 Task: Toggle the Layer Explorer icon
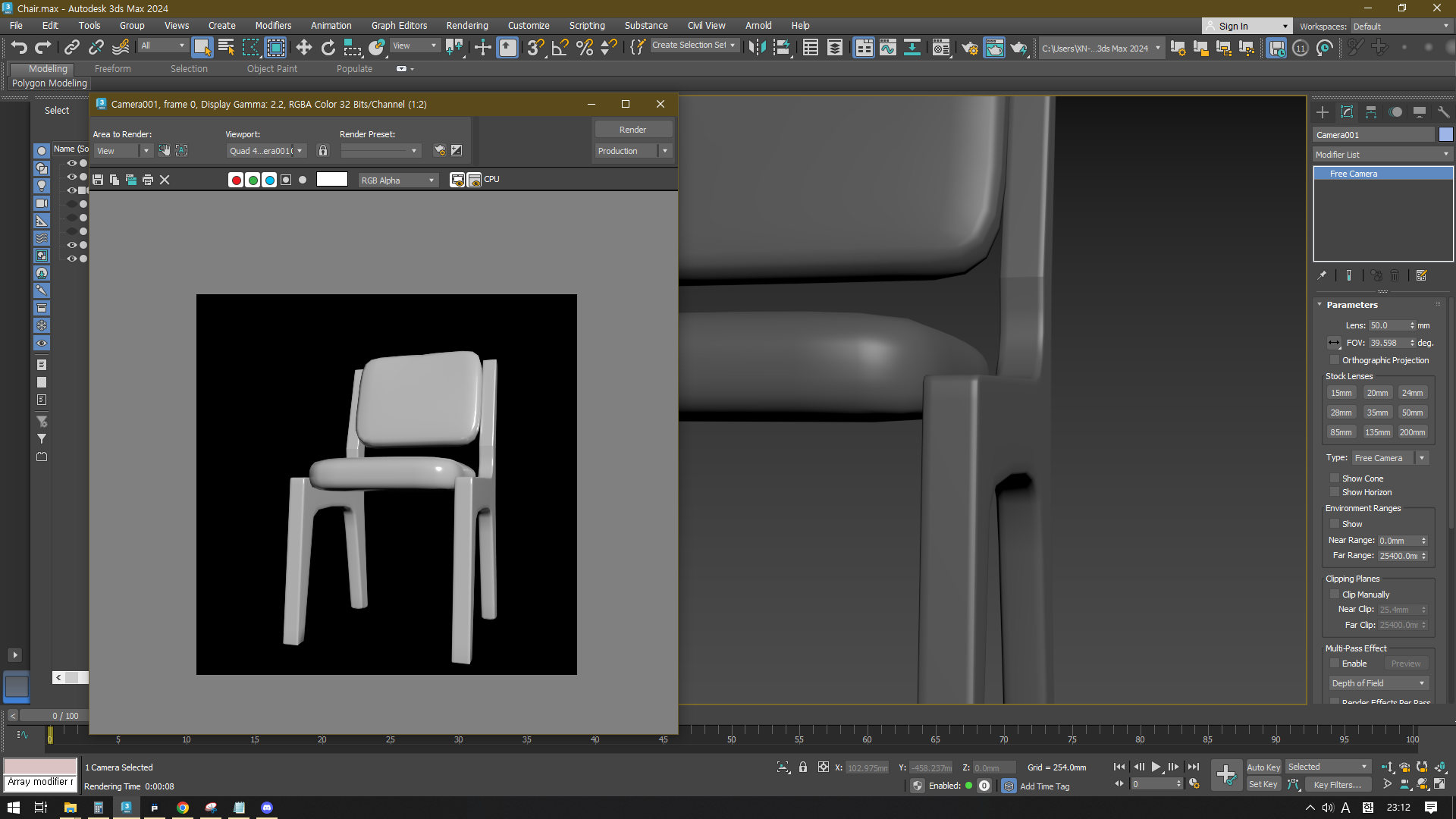(x=835, y=48)
